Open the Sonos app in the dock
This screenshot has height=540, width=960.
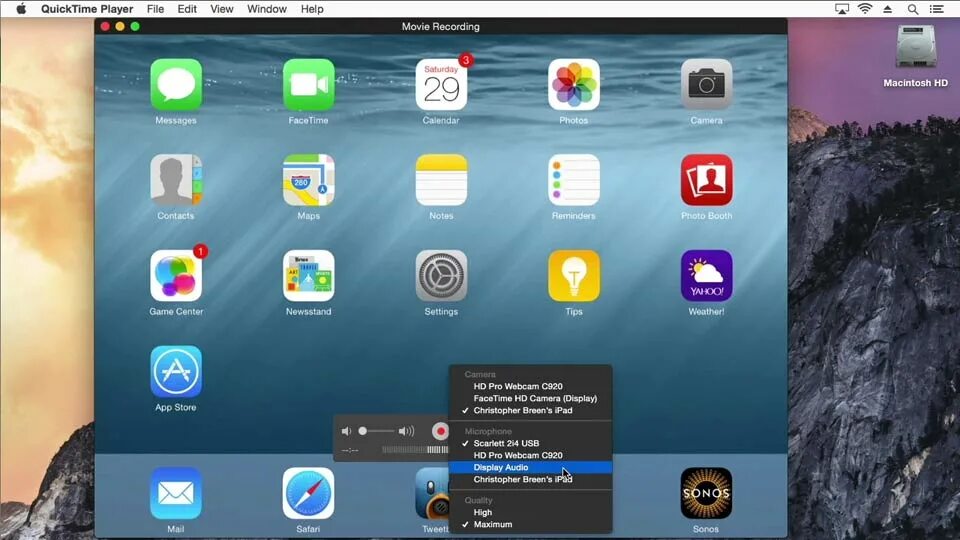click(707, 493)
